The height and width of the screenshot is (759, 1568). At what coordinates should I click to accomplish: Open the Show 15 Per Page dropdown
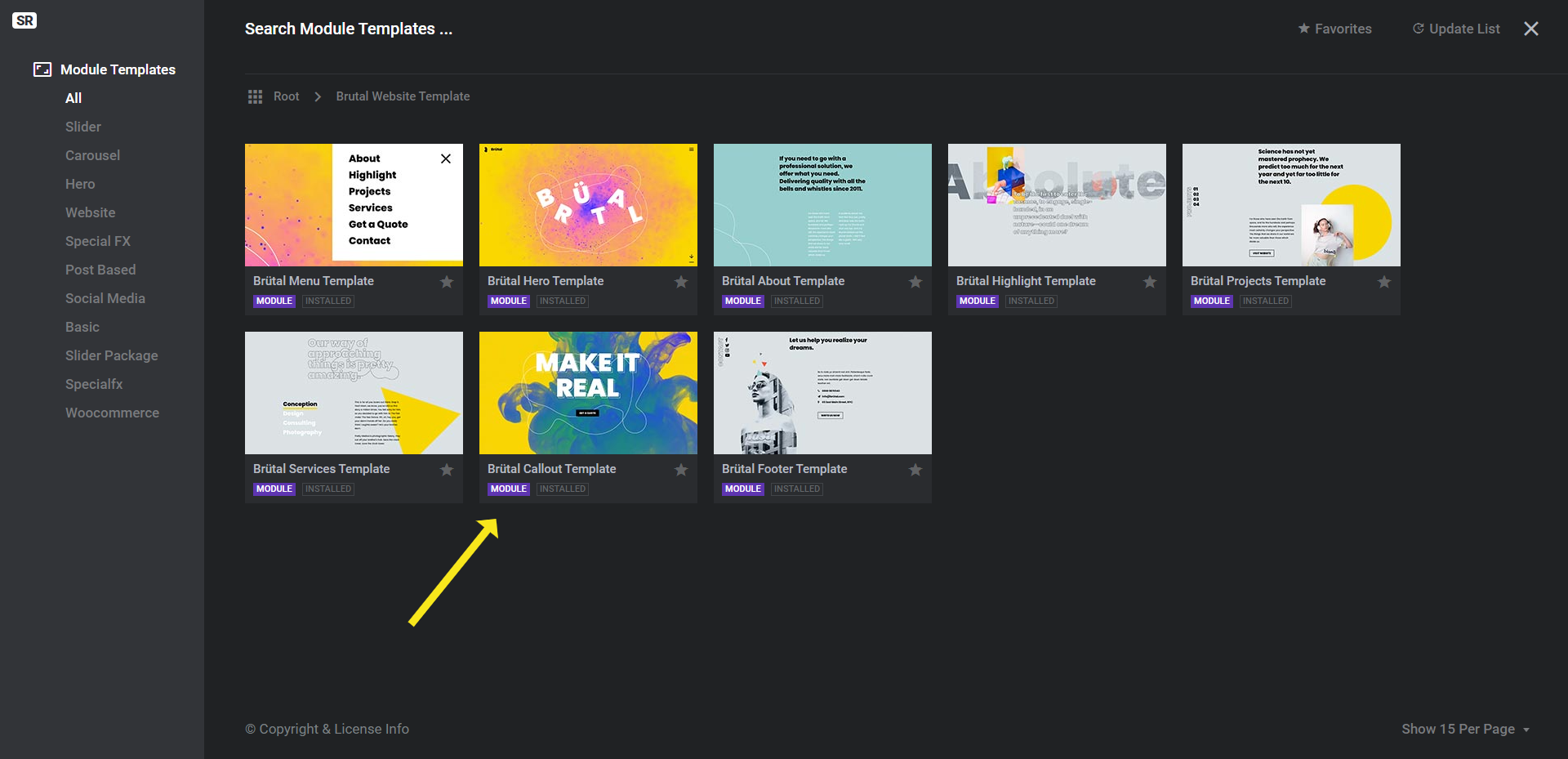tap(1465, 729)
